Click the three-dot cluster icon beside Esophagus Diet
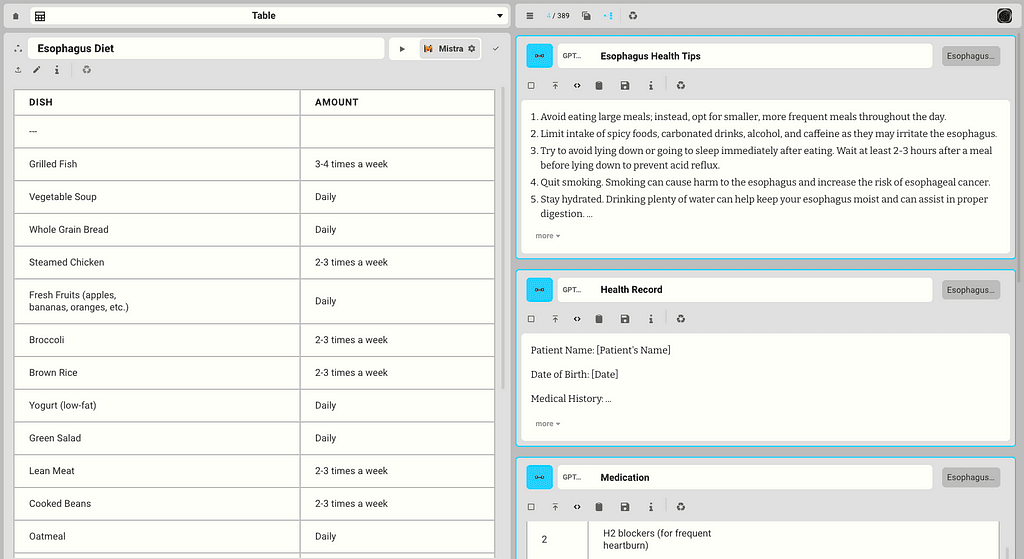The width and height of the screenshot is (1024, 559). [18, 48]
